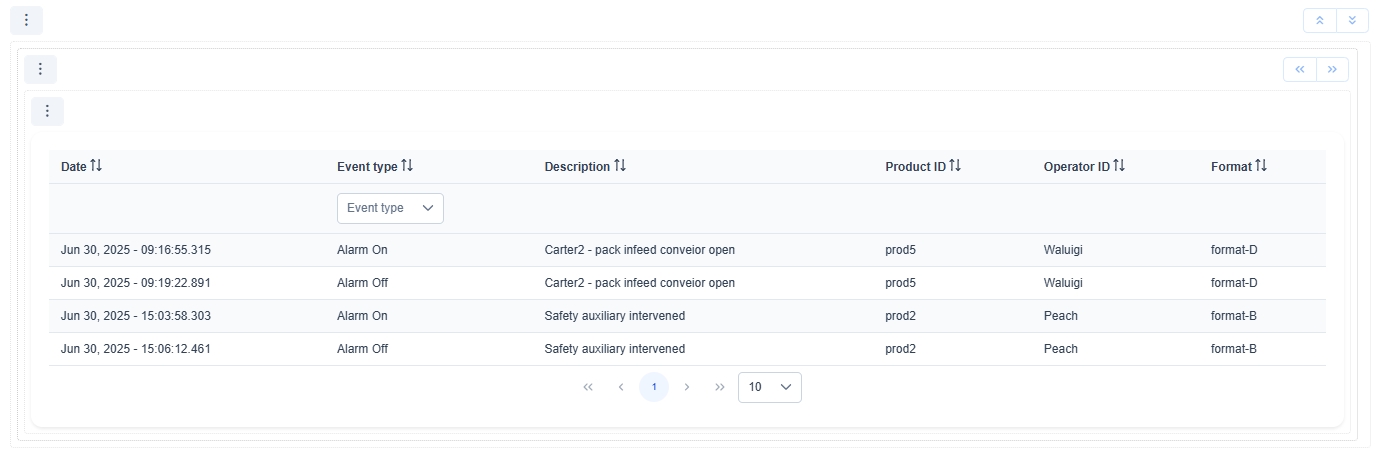This screenshot has width=1380, height=452.
Task: Open the second-level three-dot options menu
Action: click(x=40, y=69)
